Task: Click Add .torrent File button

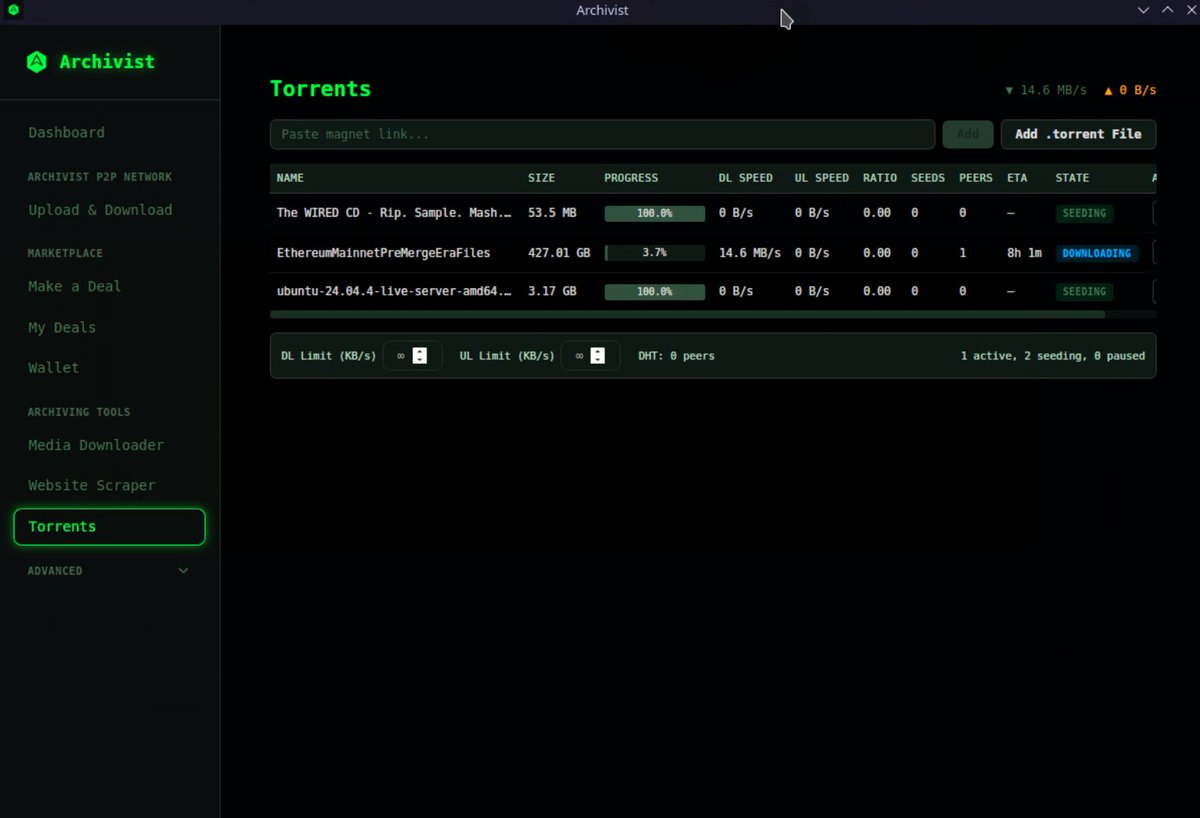Action: pyautogui.click(x=1078, y=134)
